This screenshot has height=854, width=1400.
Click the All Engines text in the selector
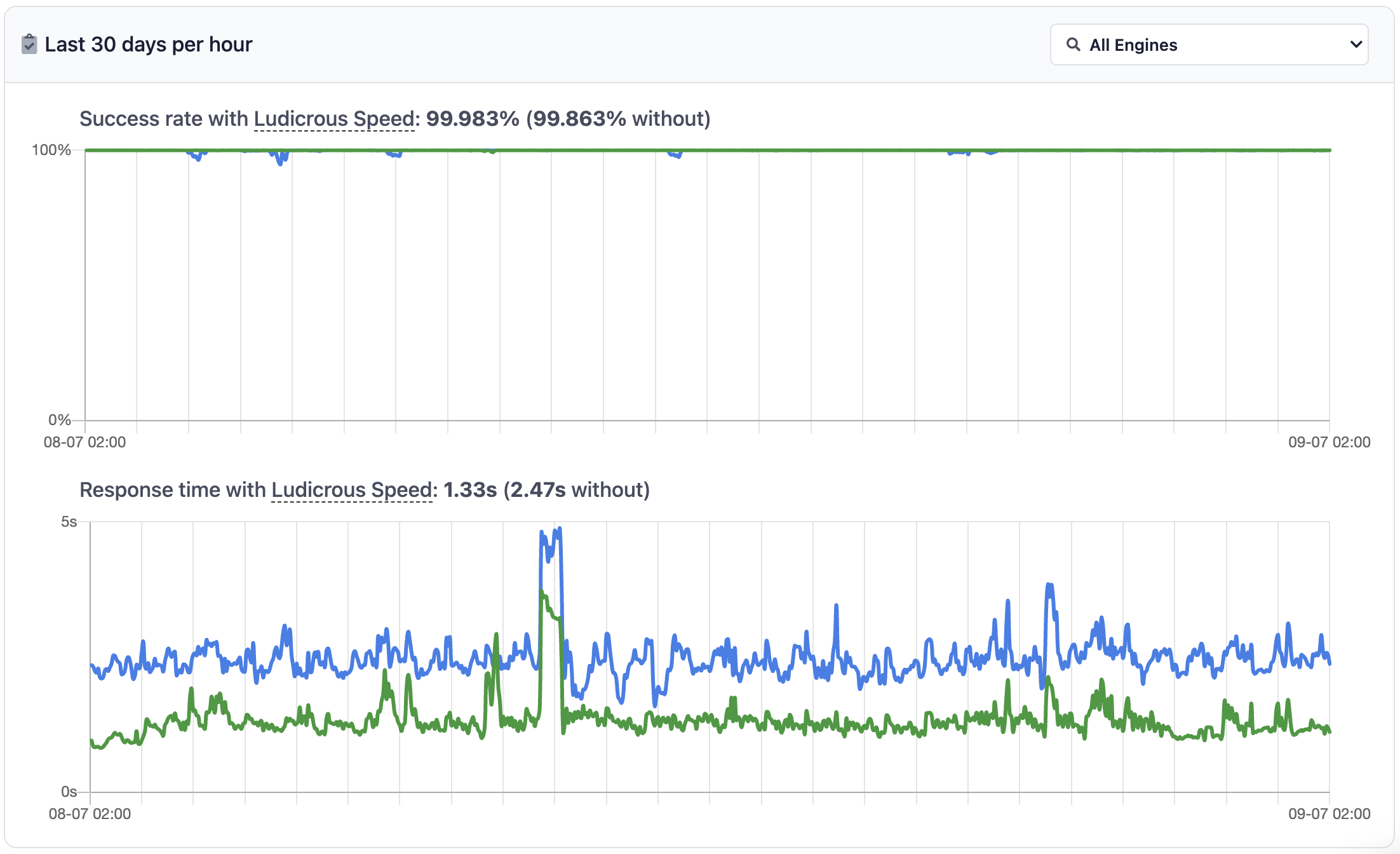[x=1133, y=45]
